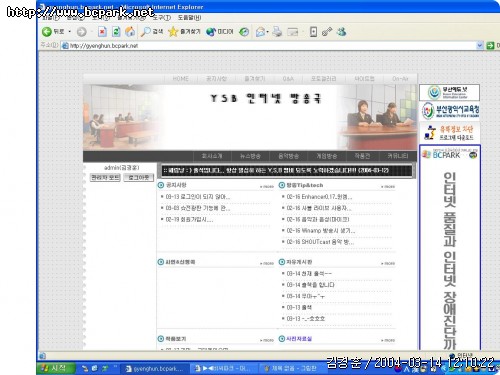Click the Edit toolbar icon beside Print

(293, 32)
